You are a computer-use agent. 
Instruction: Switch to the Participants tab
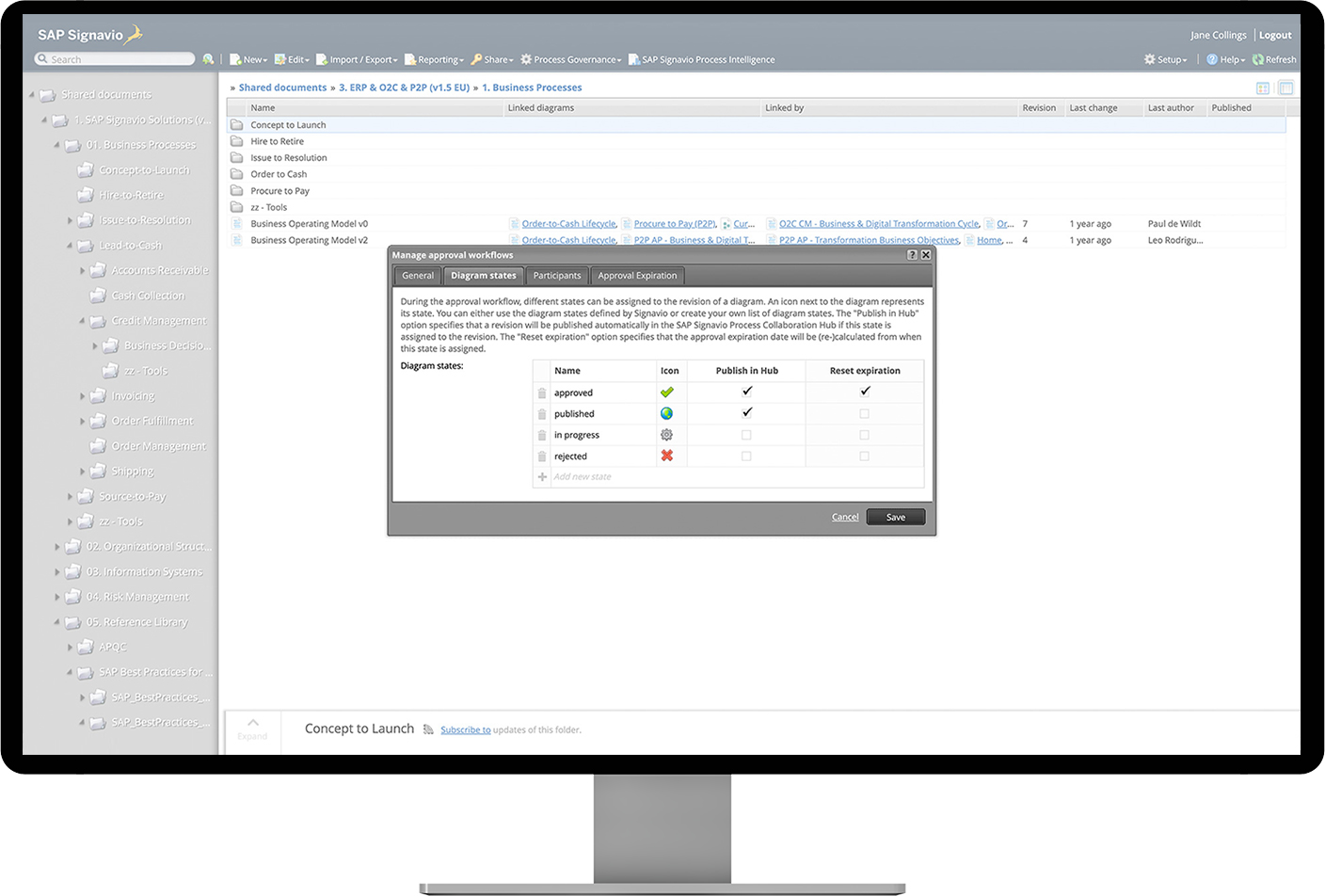point(556,275)
